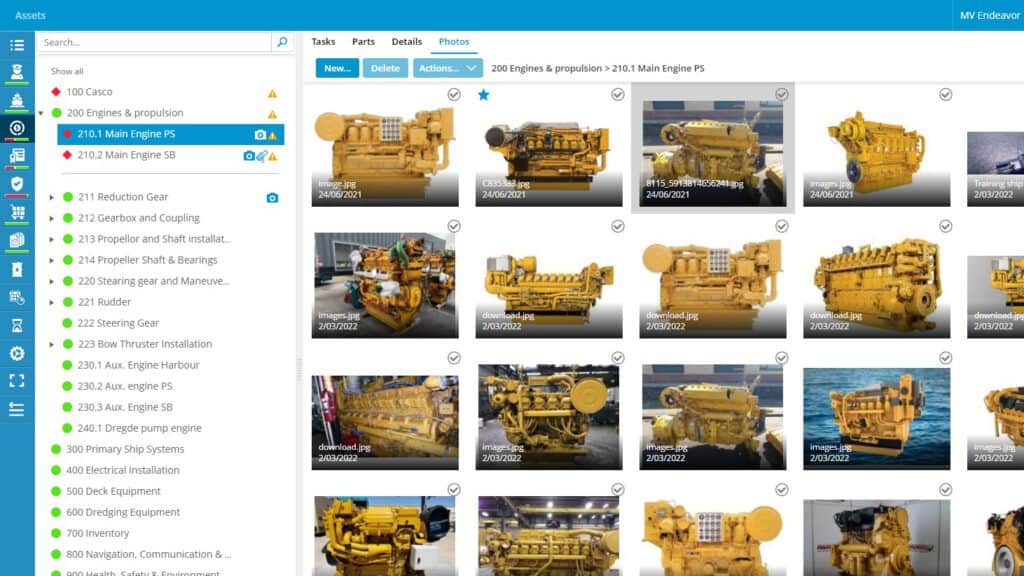
Task: Open the hourglass sidebar icon
Action: click(16, 325)
